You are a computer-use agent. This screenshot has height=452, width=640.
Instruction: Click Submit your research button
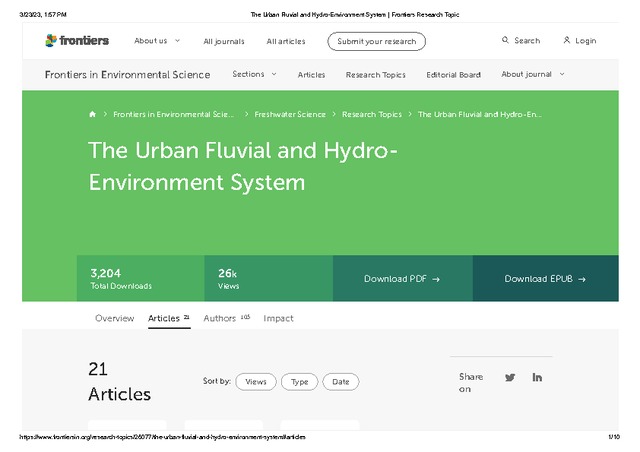tap(376, 41)
